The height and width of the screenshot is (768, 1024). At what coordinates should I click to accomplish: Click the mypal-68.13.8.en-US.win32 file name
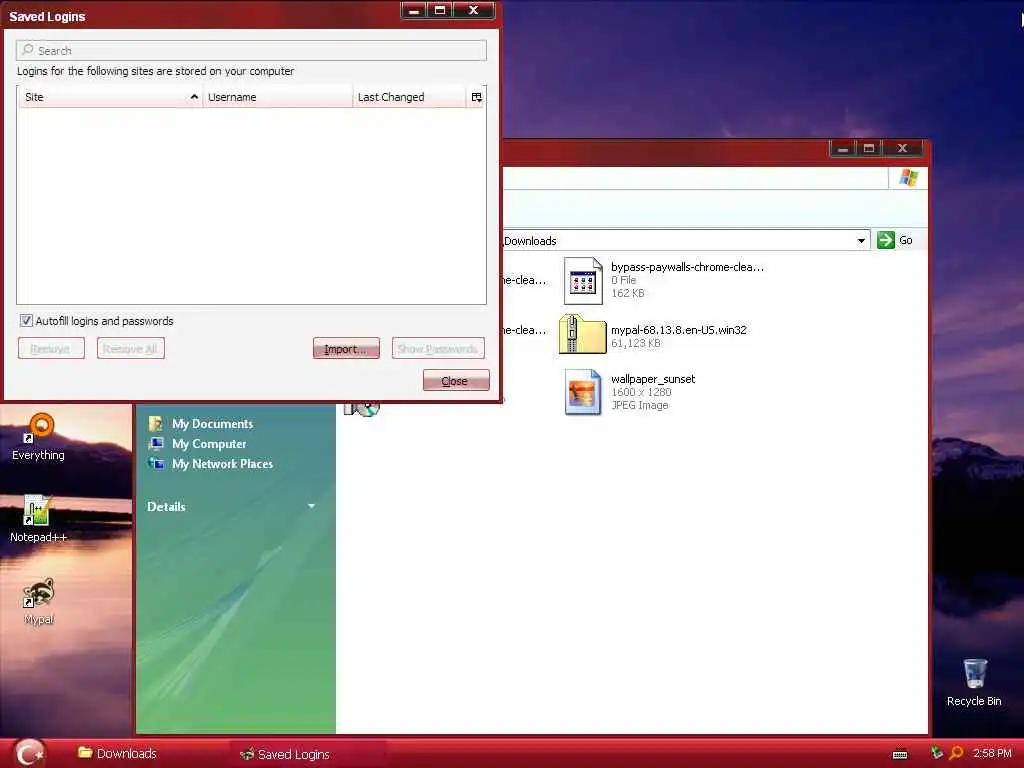[679, 330]
